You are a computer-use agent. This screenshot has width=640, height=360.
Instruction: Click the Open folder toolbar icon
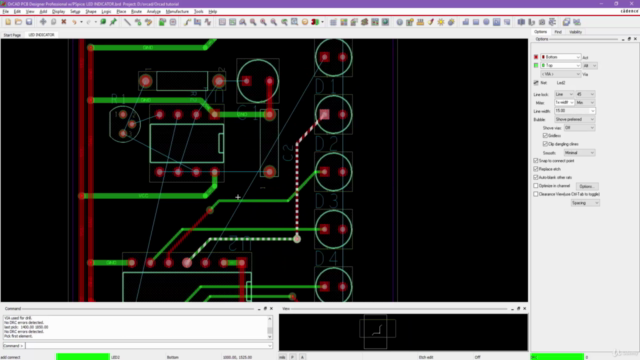[18, 22]
